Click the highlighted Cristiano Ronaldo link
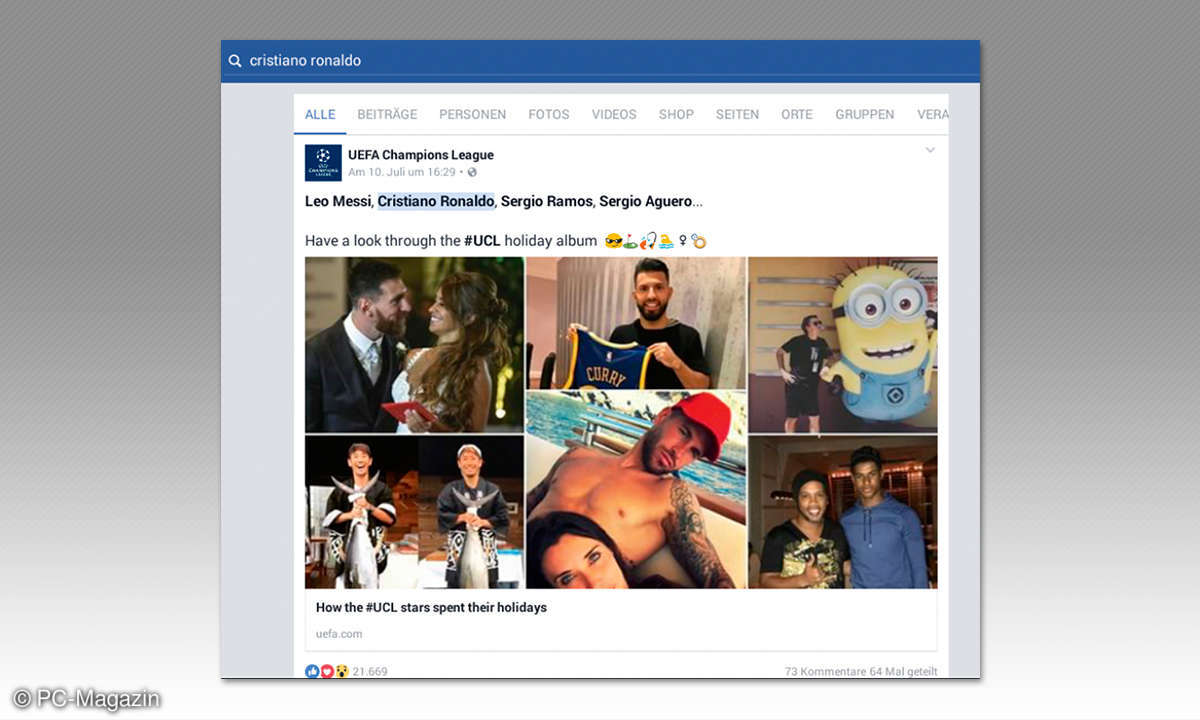This screenshot has width=1200, height=720. (x=436, y=201)
